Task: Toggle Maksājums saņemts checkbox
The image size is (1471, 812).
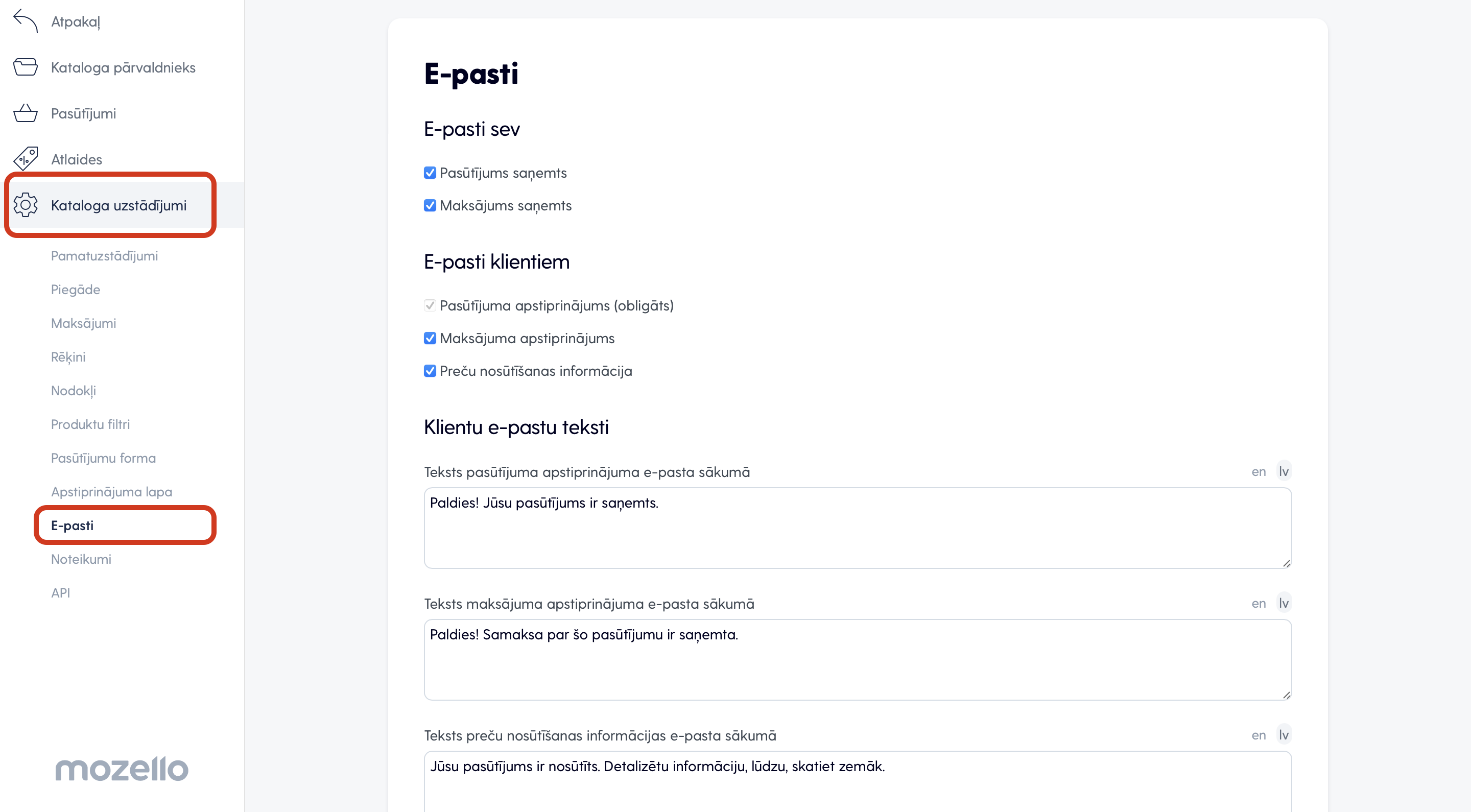Action: pyautogui.click(x=430, y=206)
